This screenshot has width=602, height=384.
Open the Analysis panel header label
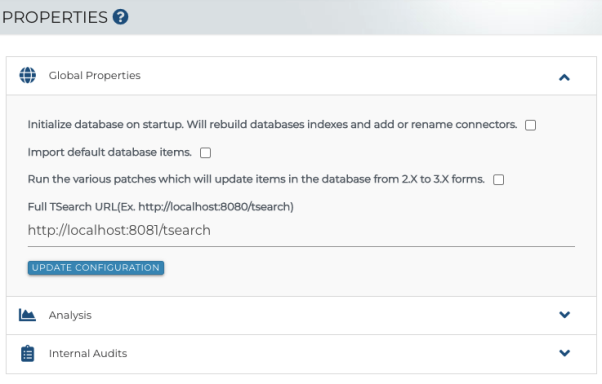coord(70,315)
